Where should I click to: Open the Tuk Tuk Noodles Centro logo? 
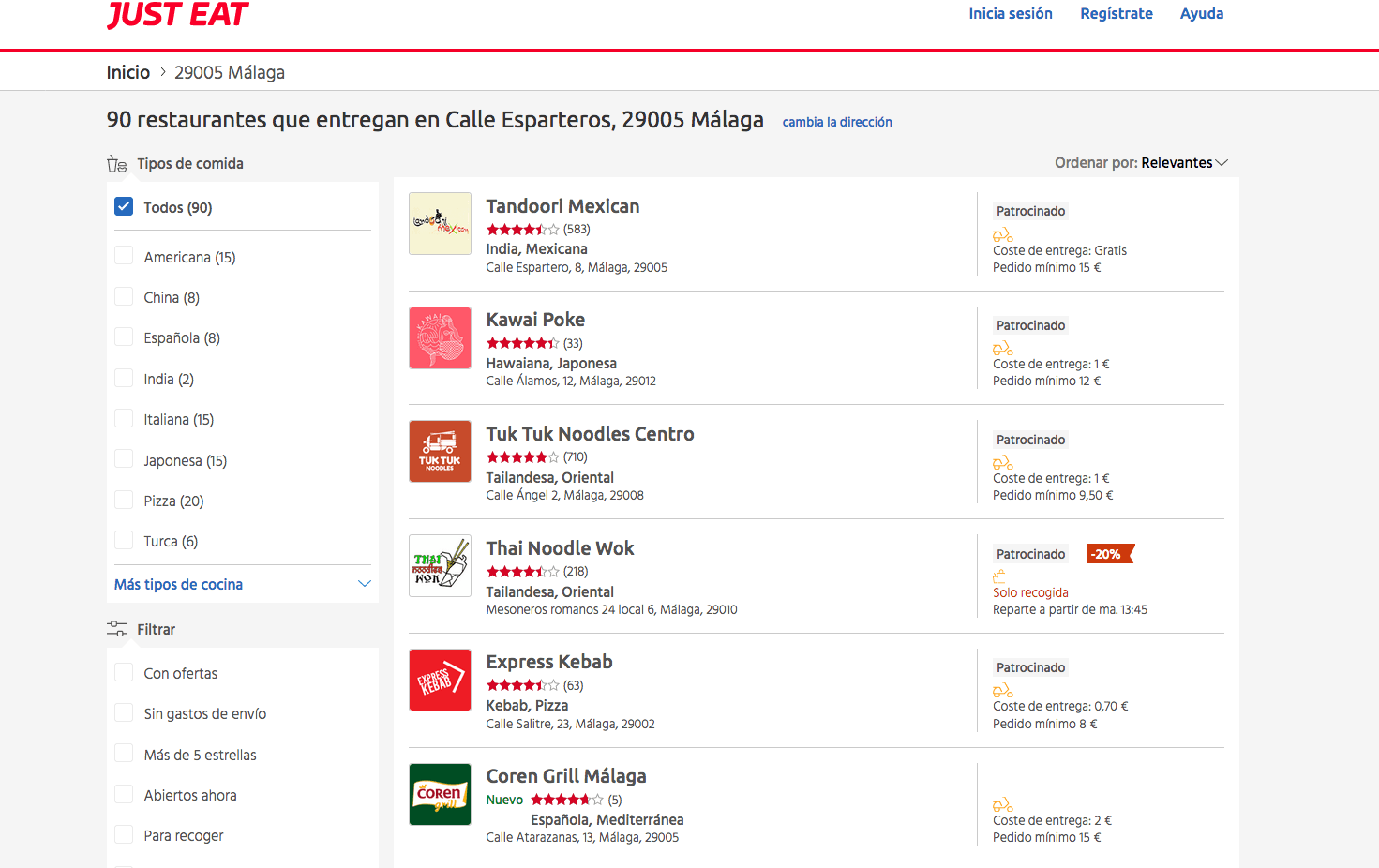(440, 451)
